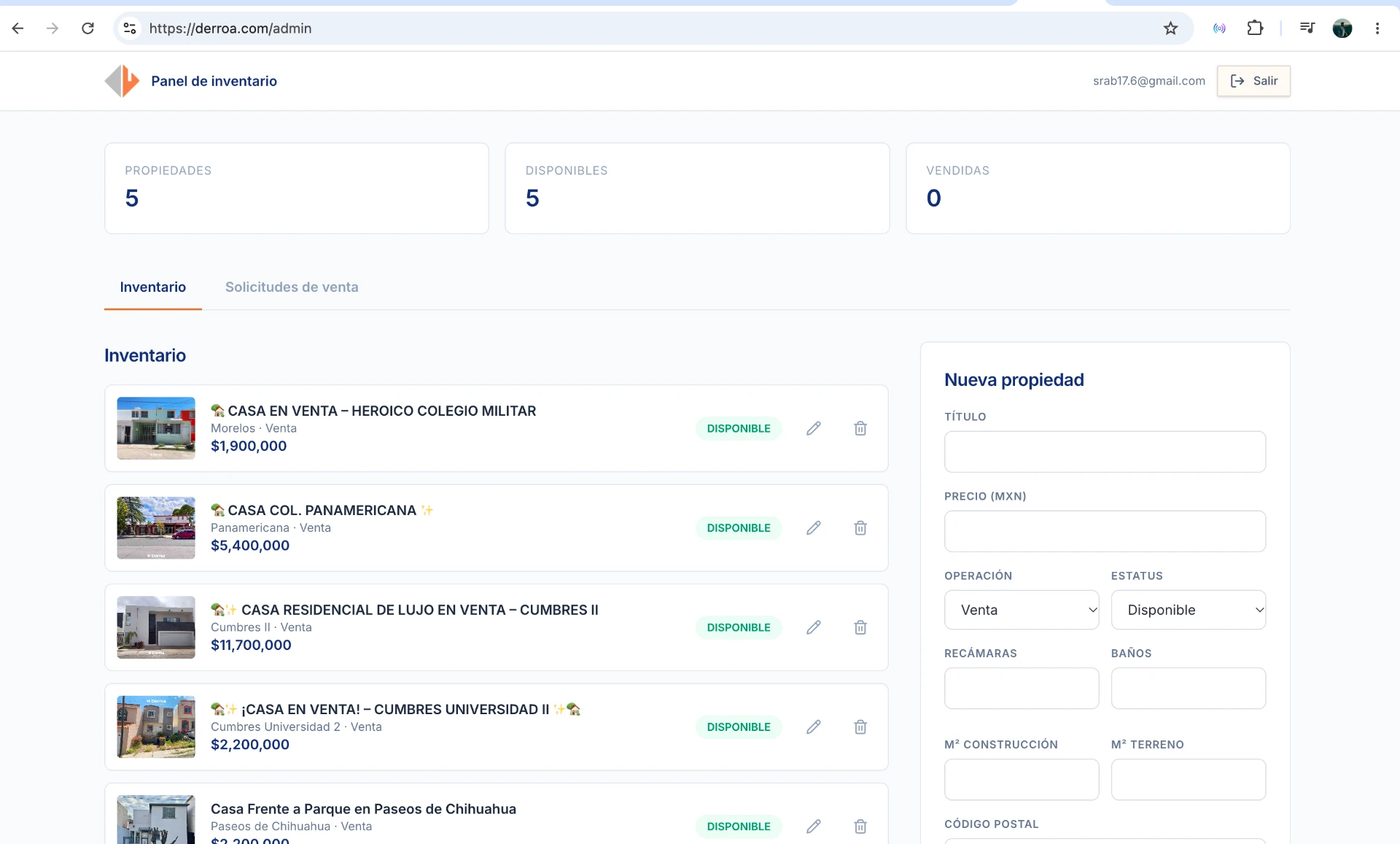The width and height of the screenshot is (1400, 844).
Task: Edit the Heroico Colegio Militar listing with pencil icon
Action: pos(814,428)
